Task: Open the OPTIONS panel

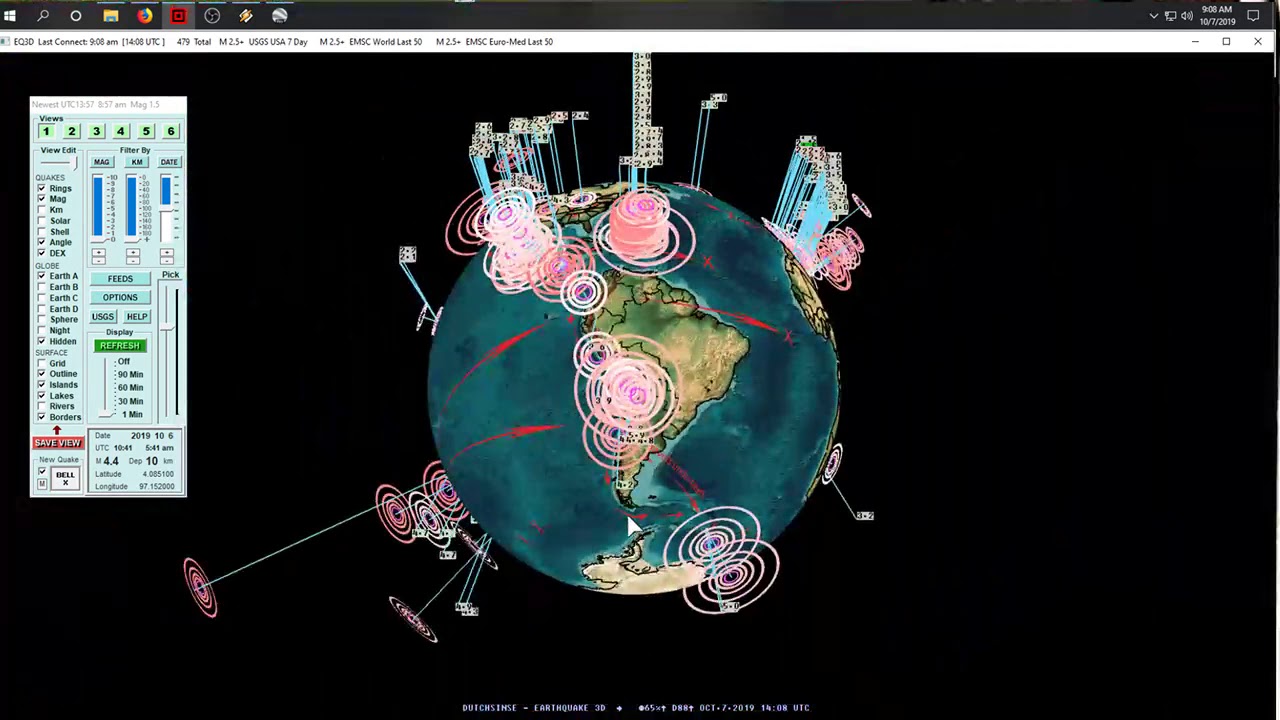Action: [x=120, y=298]
